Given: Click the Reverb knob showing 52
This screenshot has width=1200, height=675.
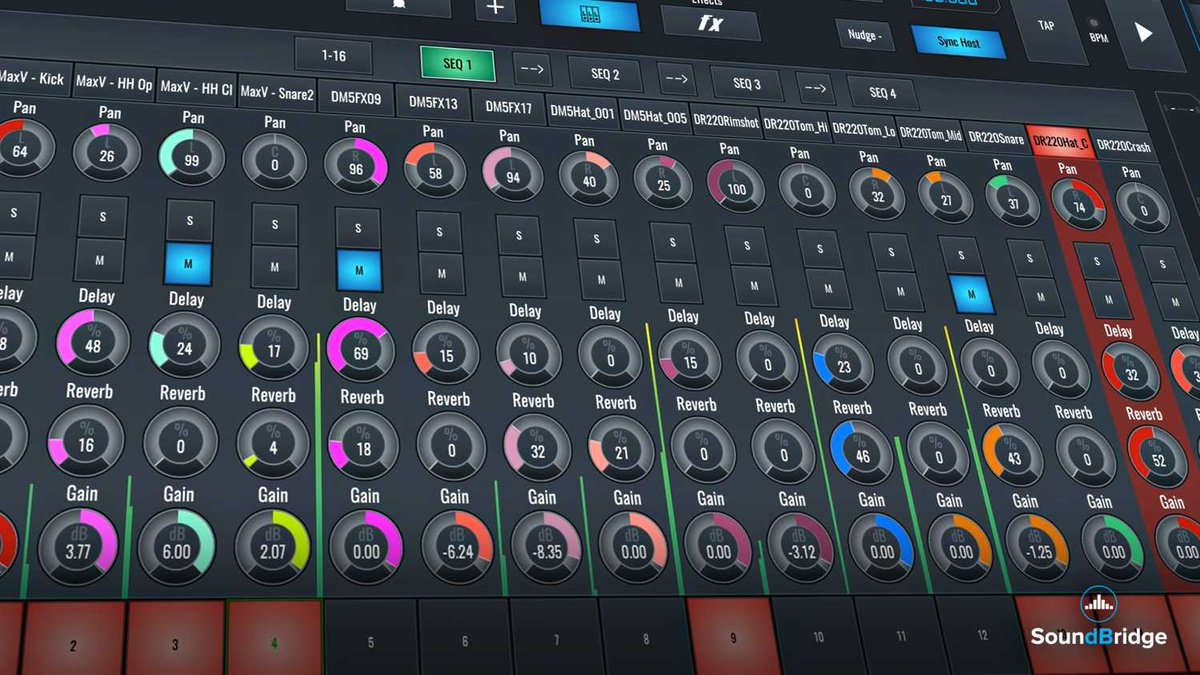Looking at the screenshot, I should (1157, 457).
